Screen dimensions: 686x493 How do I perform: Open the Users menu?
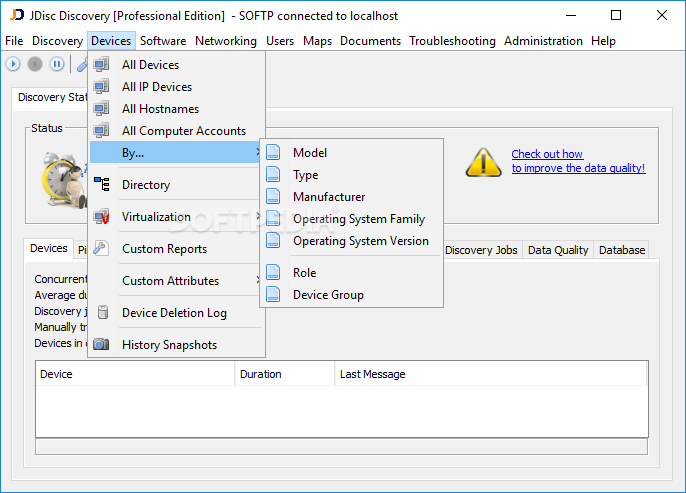pos(280,41)
